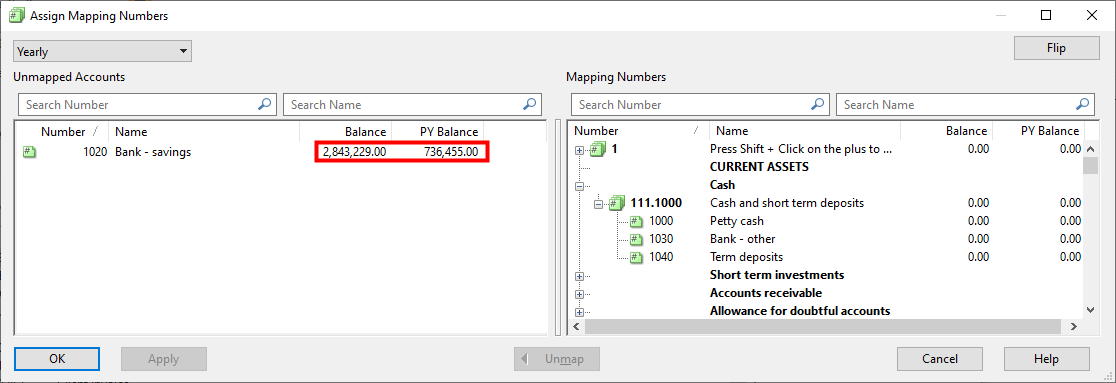Click the magnifier in Unmapped Search Number

(x=264, y=105)
